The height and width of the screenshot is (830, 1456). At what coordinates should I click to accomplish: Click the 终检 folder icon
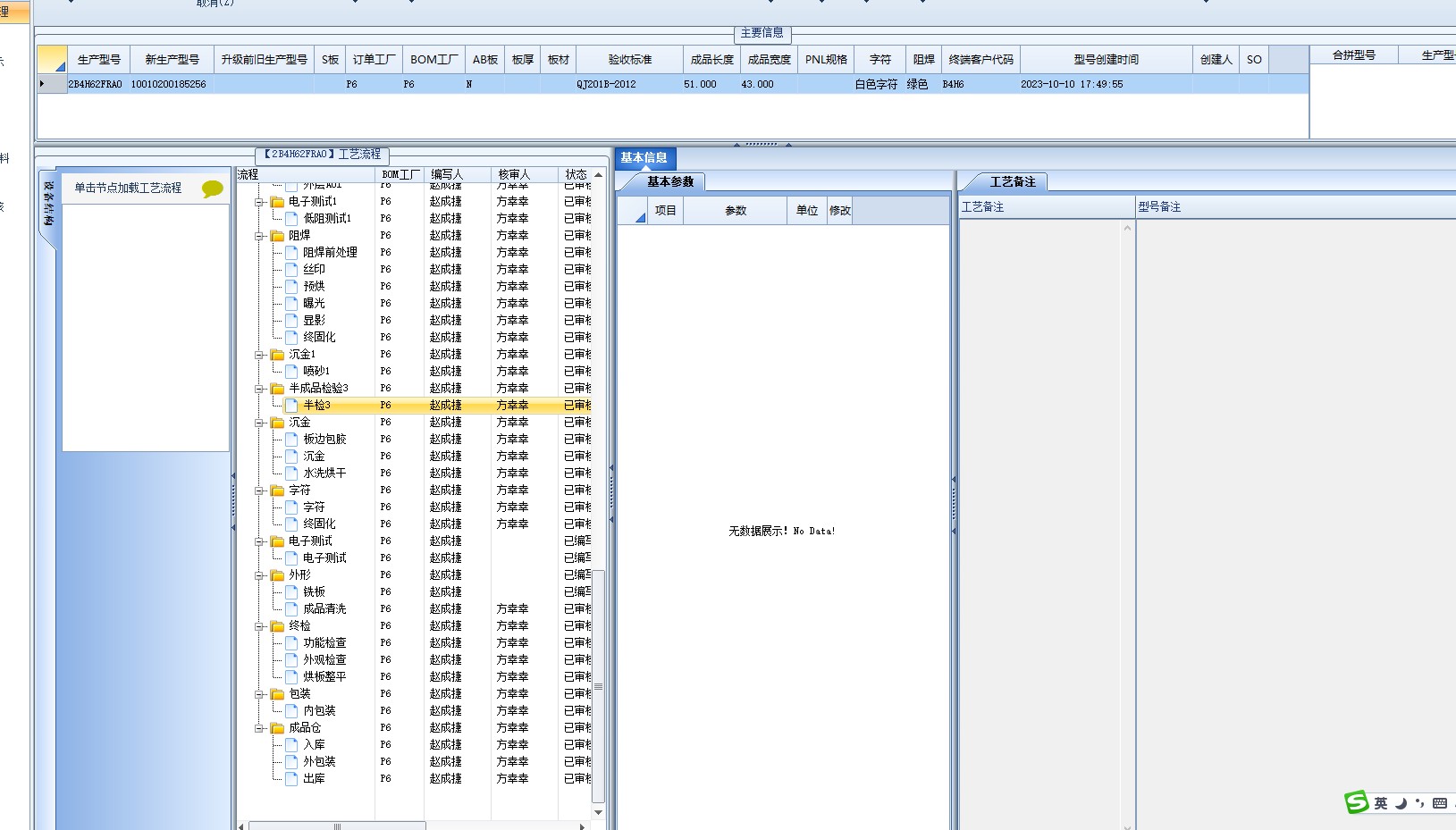[278, 626]
